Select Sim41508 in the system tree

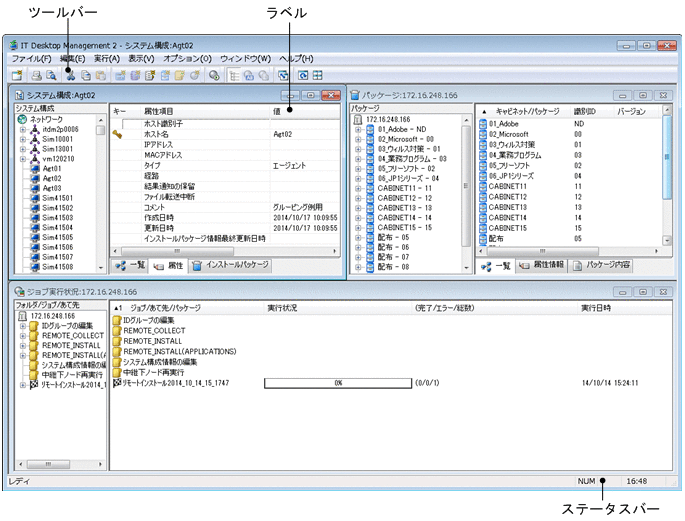(57, 267)
